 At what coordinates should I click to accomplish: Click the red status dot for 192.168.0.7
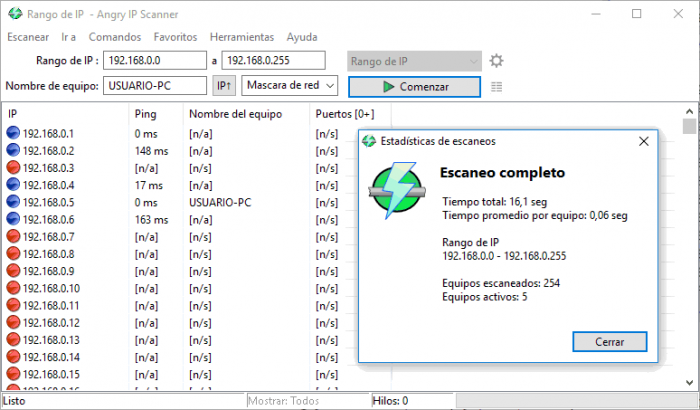[x=13, y=236]
